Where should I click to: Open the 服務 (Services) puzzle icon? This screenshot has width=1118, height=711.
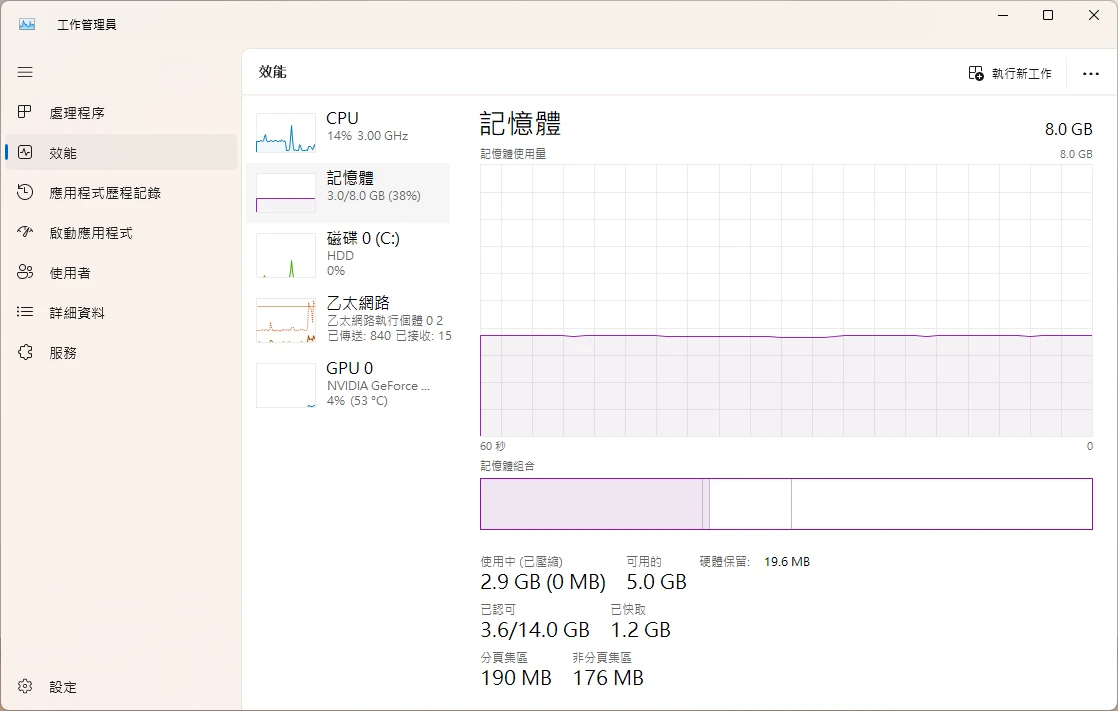(x=26, y=353)
